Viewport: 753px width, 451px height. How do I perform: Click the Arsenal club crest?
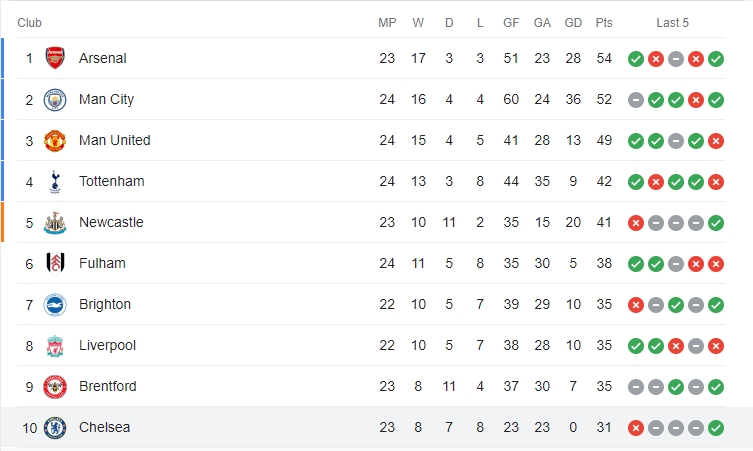tap(55, 58)
